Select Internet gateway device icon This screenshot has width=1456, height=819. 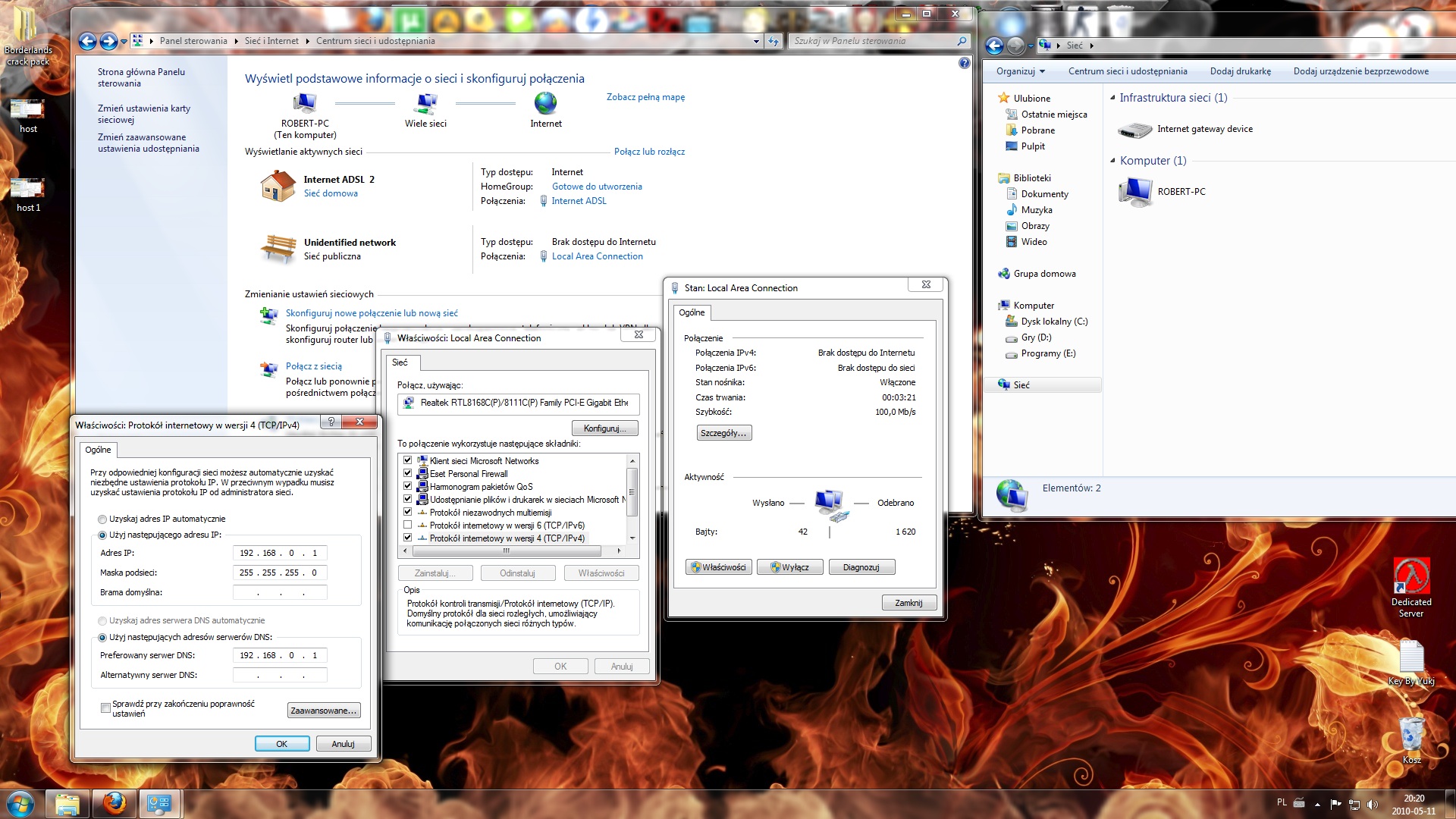[1135, 130]
